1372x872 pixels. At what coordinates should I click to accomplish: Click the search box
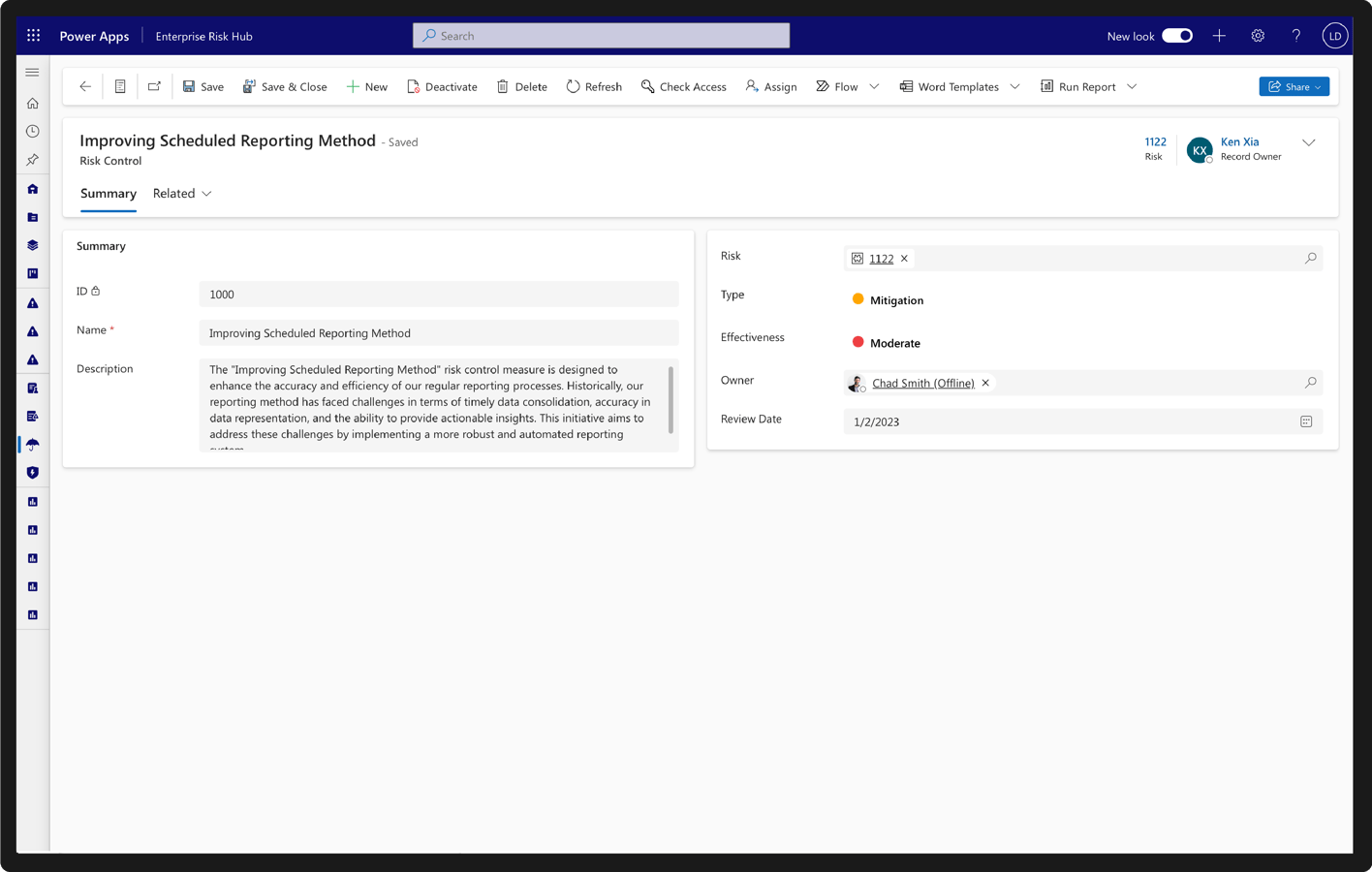(x=602, y=36)
